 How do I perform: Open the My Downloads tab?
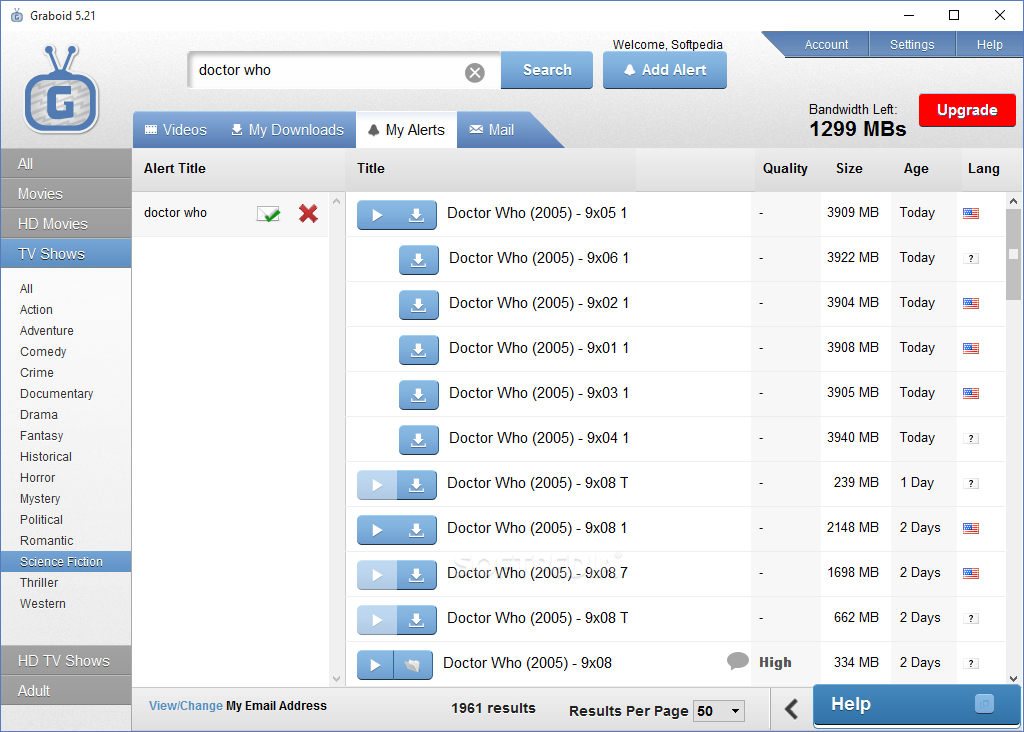point(287,130)
